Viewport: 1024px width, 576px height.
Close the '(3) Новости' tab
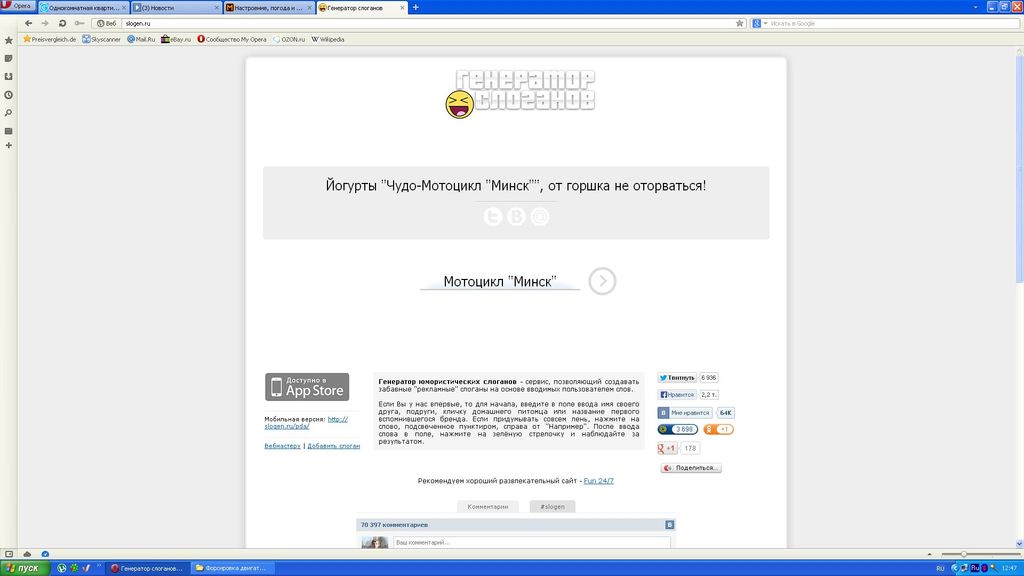pos(217,8)
